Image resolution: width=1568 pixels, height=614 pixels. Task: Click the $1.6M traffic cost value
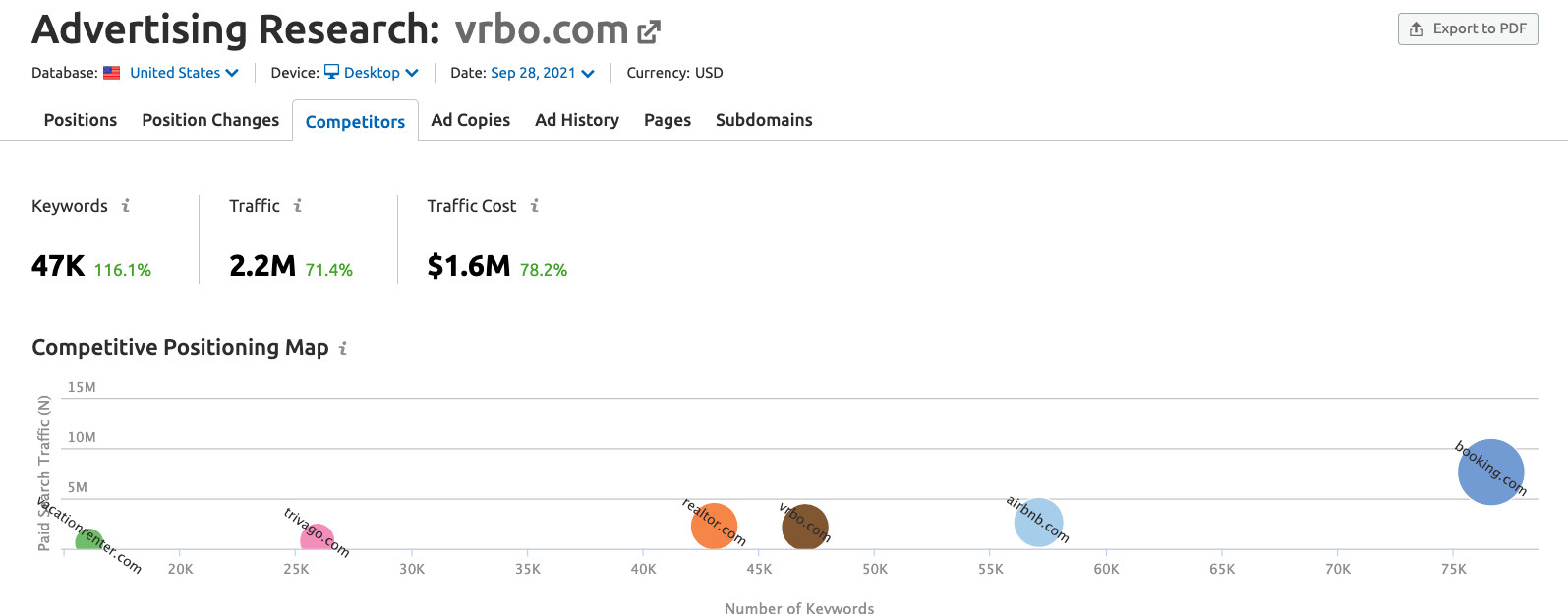pyautogui.click(x=469, y=266)
